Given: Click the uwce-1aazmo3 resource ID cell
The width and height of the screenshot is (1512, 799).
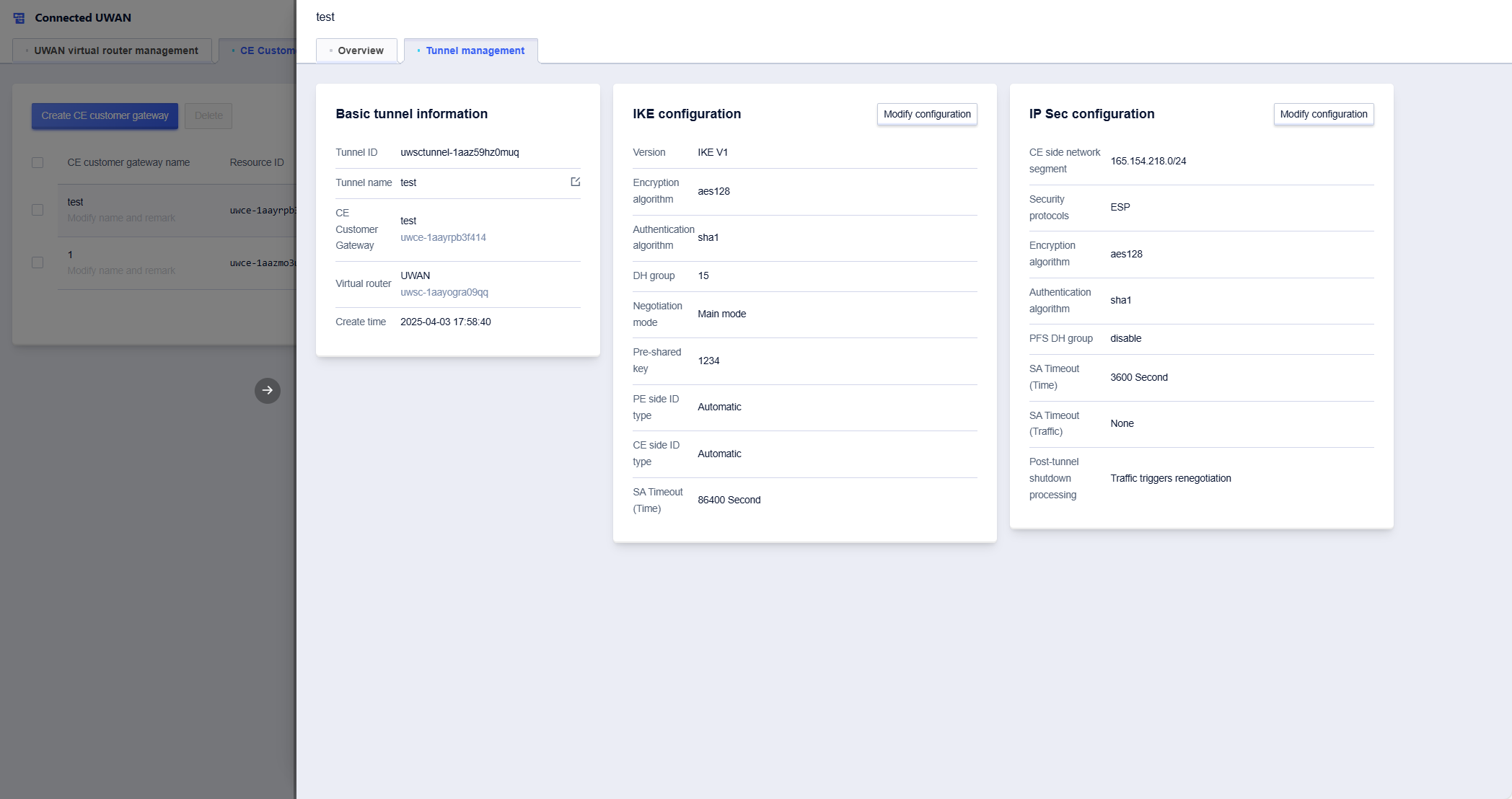Looking at the screenshot, I should tap(263, 263).
